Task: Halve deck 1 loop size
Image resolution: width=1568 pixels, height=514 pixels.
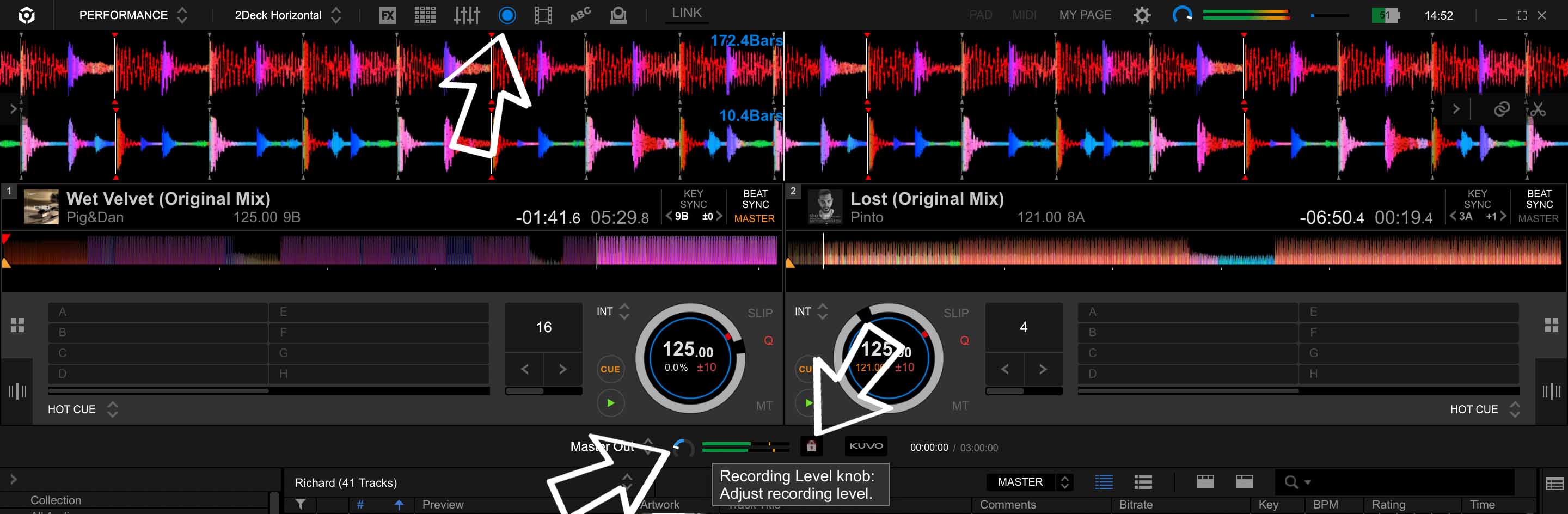Action: (525, 369)
